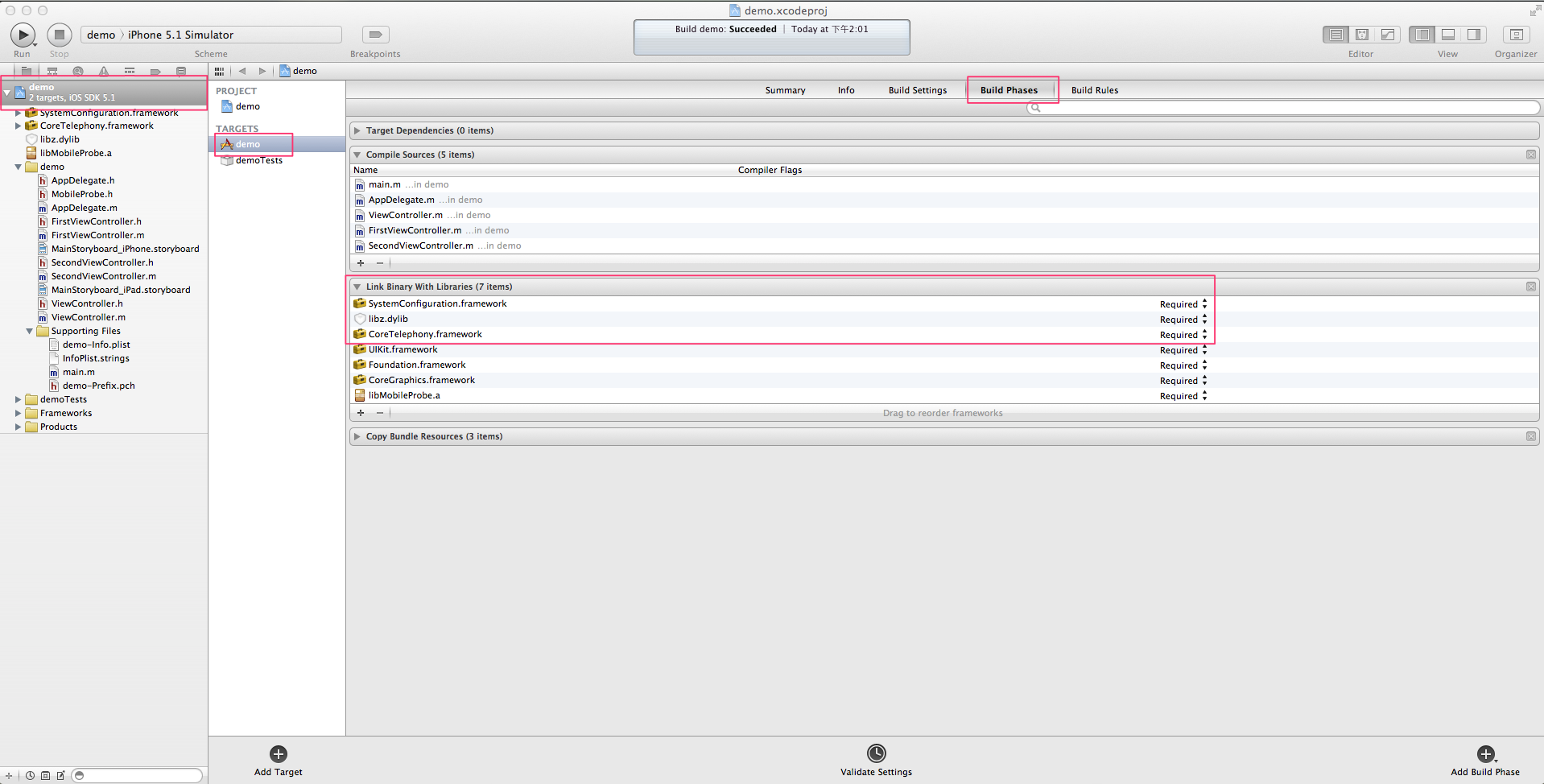Open the Build Rules tab
1544x784 pixels.
[x=1095, y=90]
